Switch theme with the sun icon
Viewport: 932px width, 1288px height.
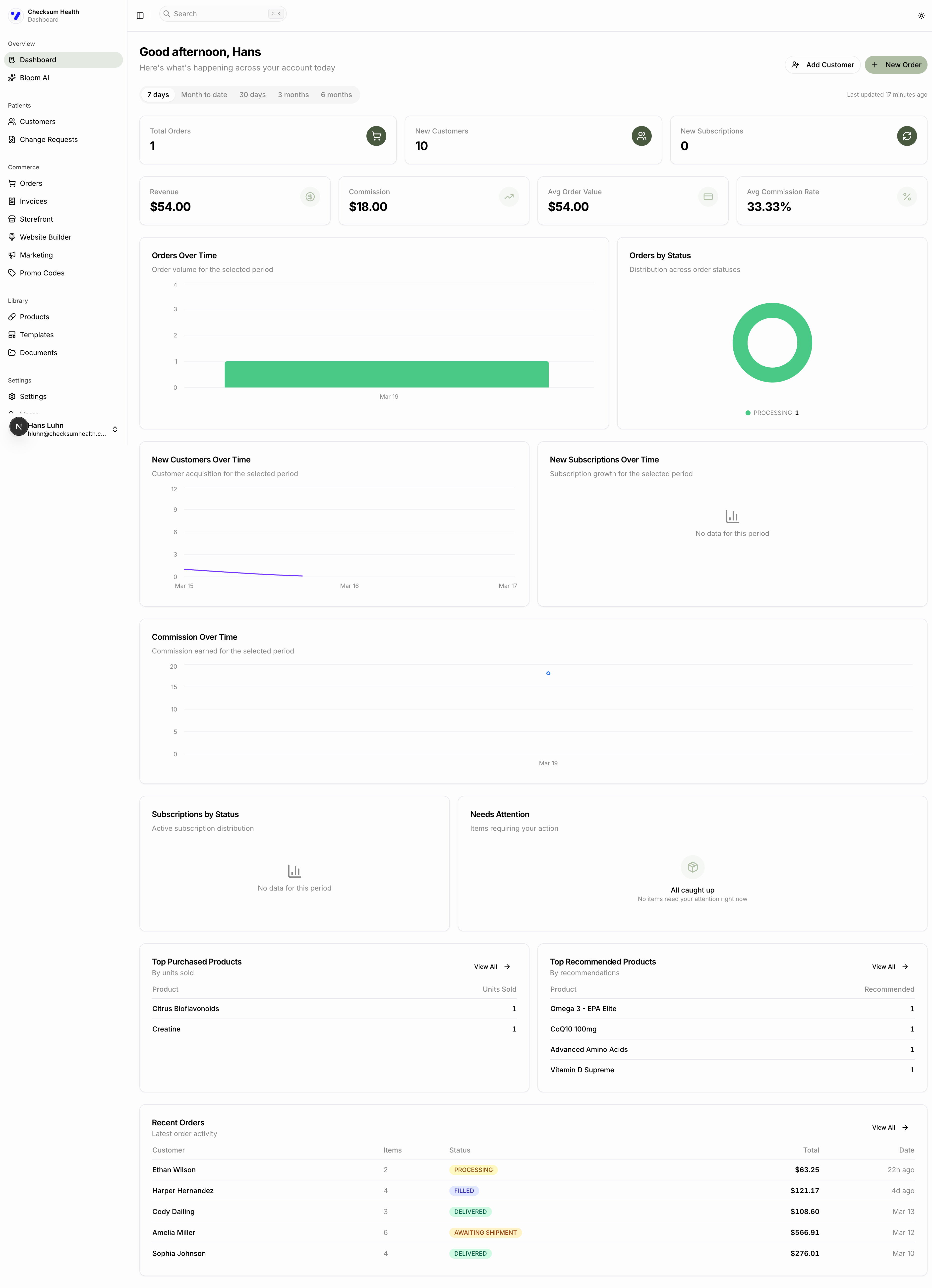(x=921, y=15)
